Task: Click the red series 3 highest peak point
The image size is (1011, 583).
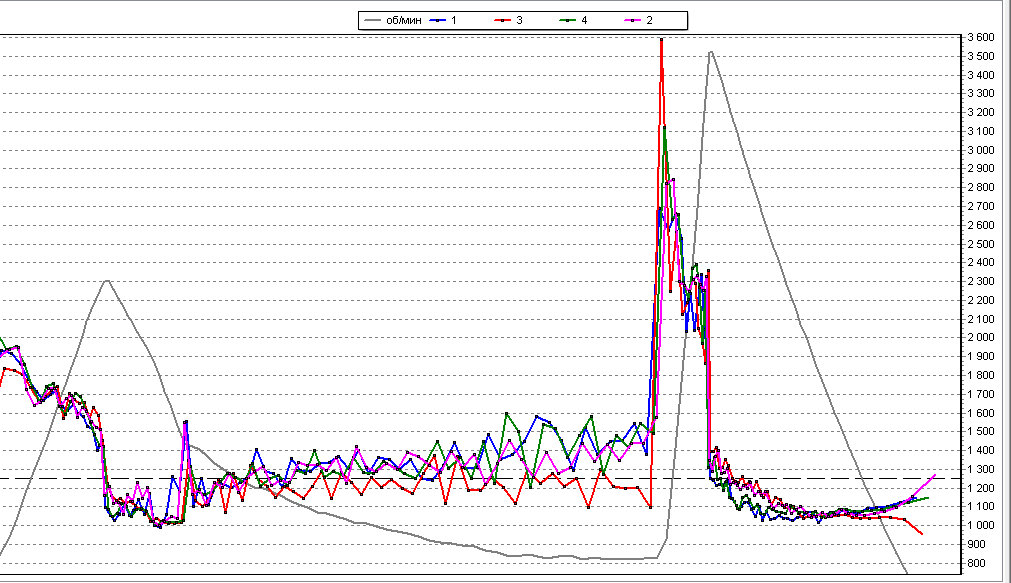Action: coord(662,40)
